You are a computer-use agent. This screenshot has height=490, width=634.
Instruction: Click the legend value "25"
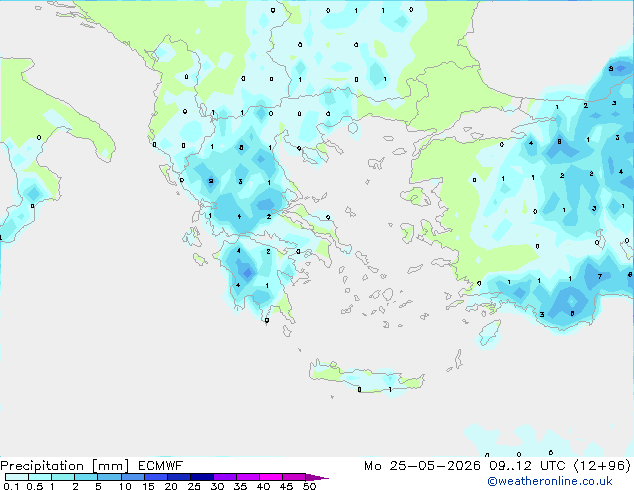(x=194, y=486)
